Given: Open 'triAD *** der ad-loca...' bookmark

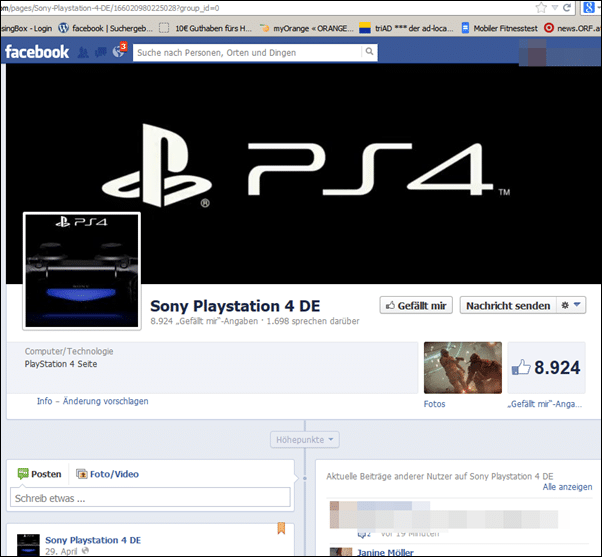Looking at the screenshot, I should coord(406,28).
